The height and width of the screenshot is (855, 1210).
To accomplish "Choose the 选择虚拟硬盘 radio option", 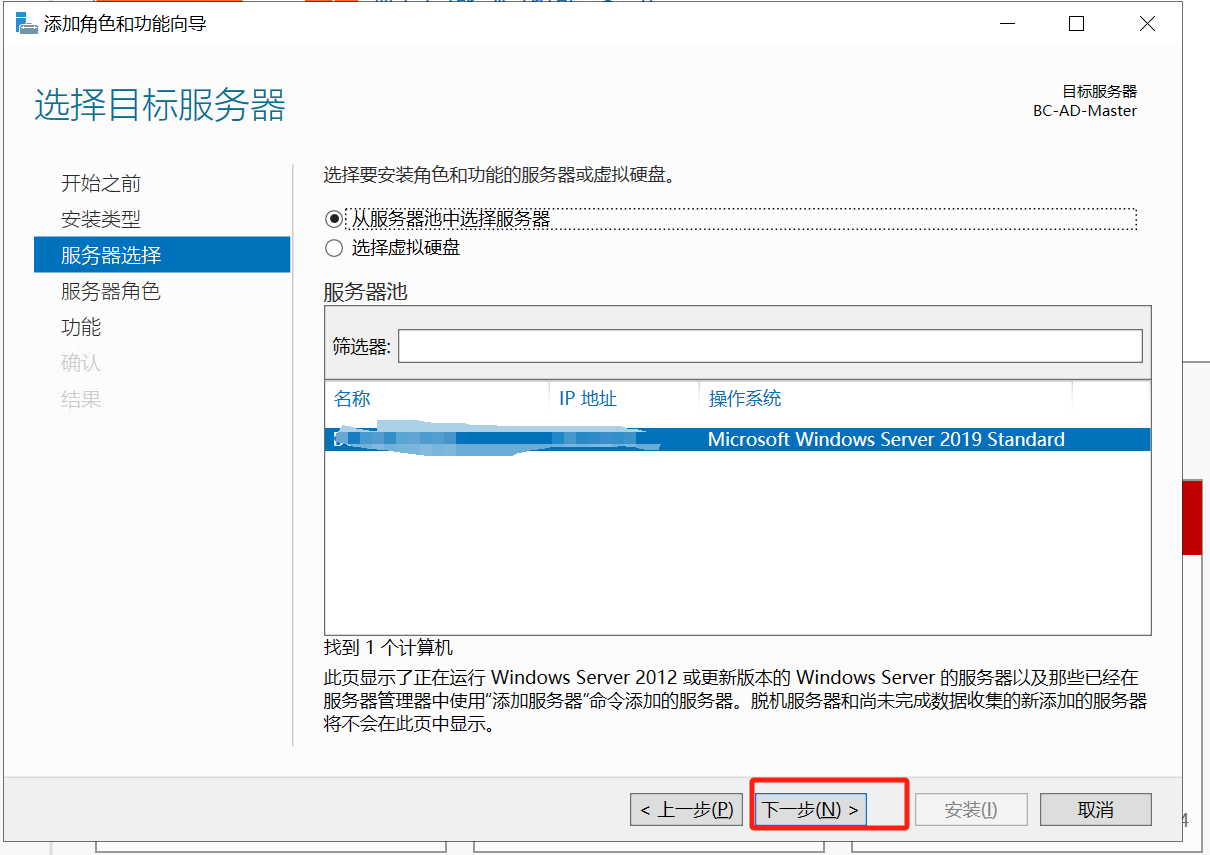I will coord(334,248).
